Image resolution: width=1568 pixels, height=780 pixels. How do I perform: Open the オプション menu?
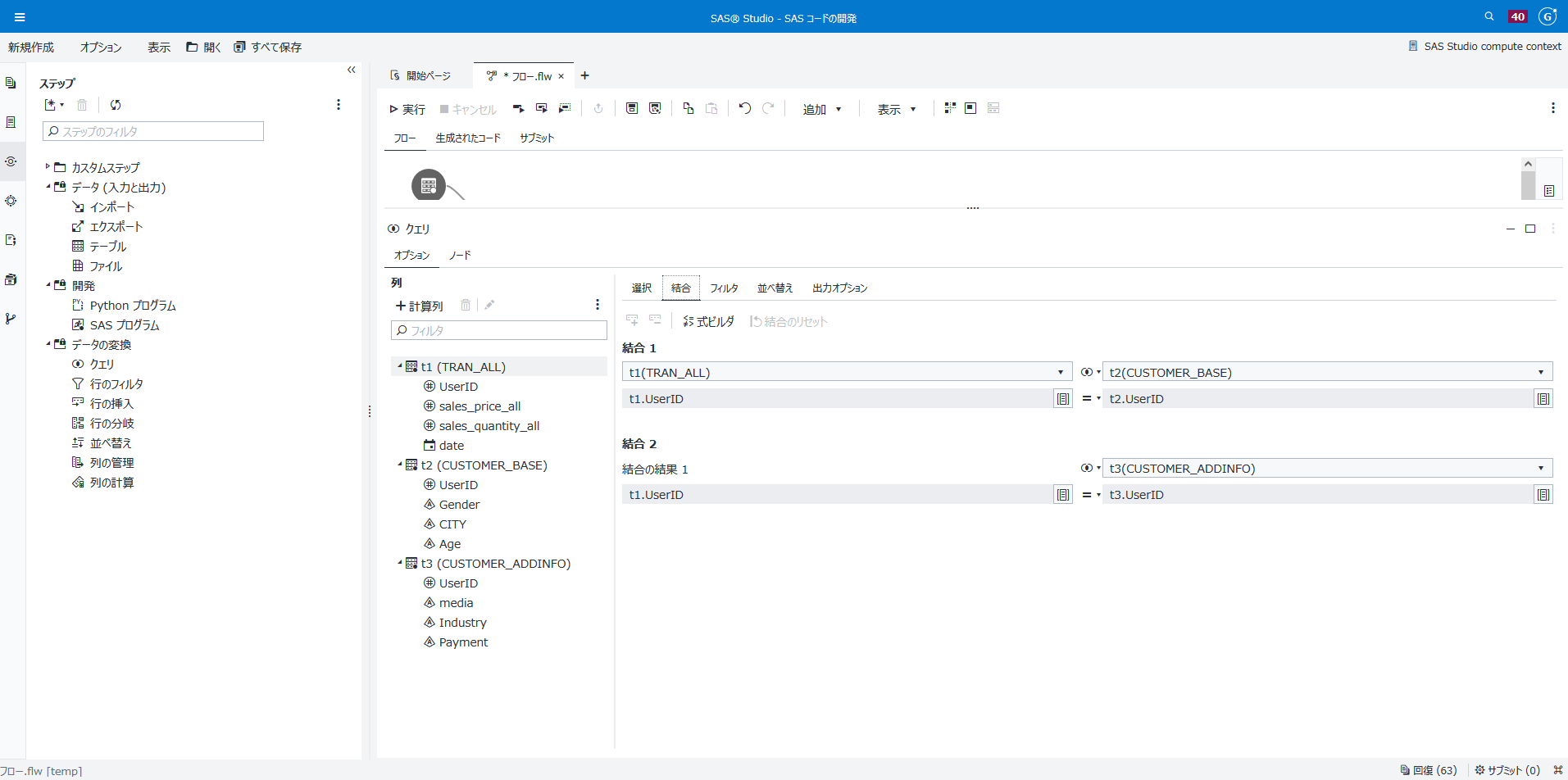click(101, 48)
